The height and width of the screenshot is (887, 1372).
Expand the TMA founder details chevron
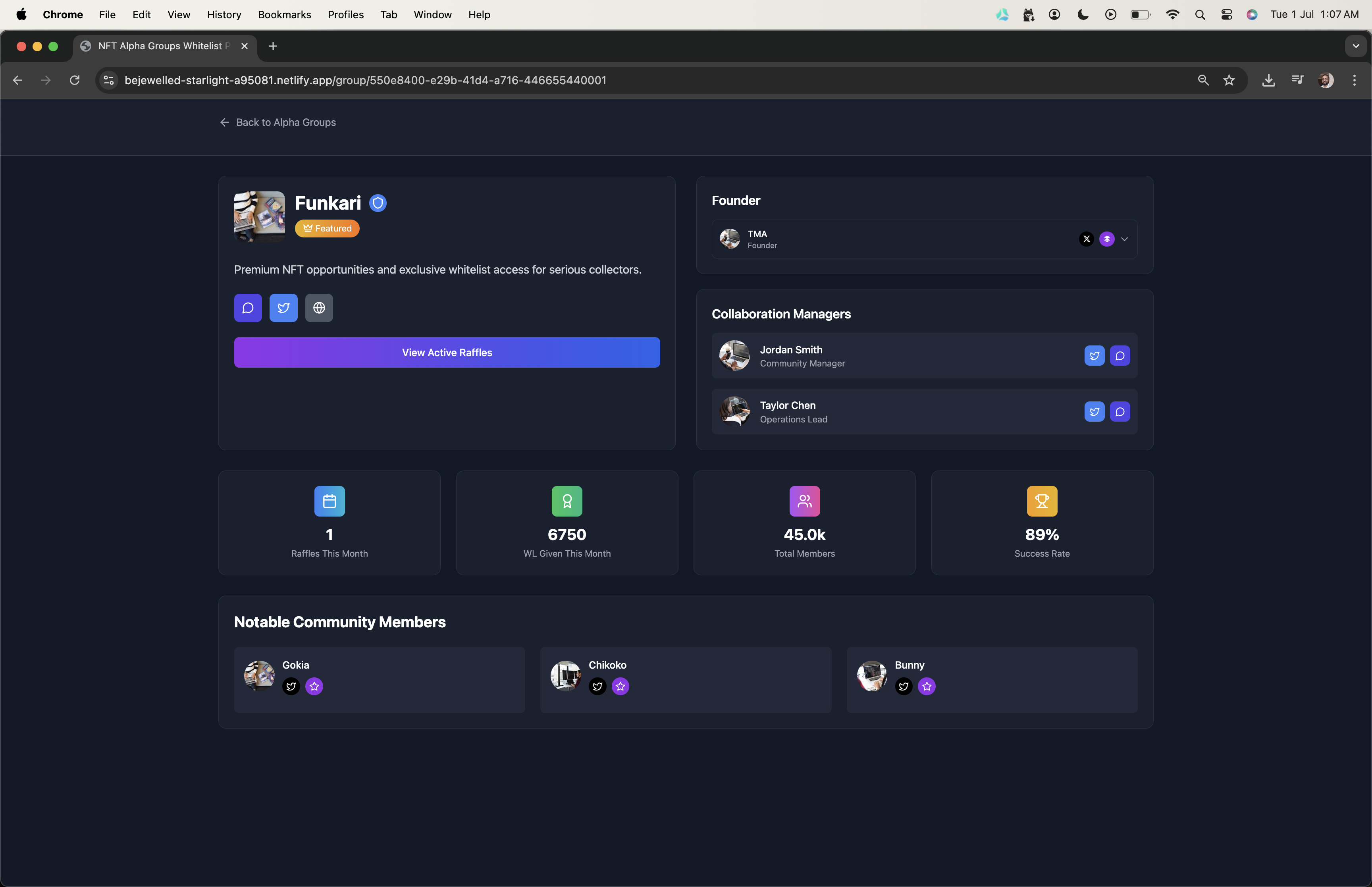coord(1124,239)
